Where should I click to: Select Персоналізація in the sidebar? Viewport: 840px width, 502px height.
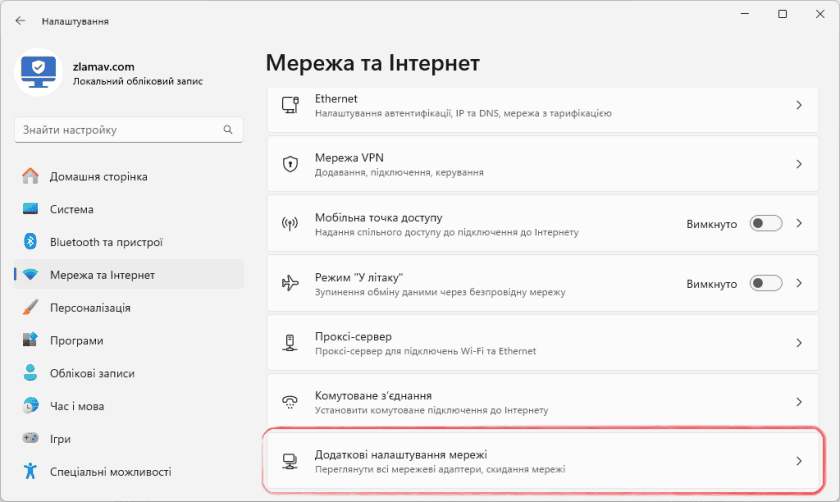[129, 308]
